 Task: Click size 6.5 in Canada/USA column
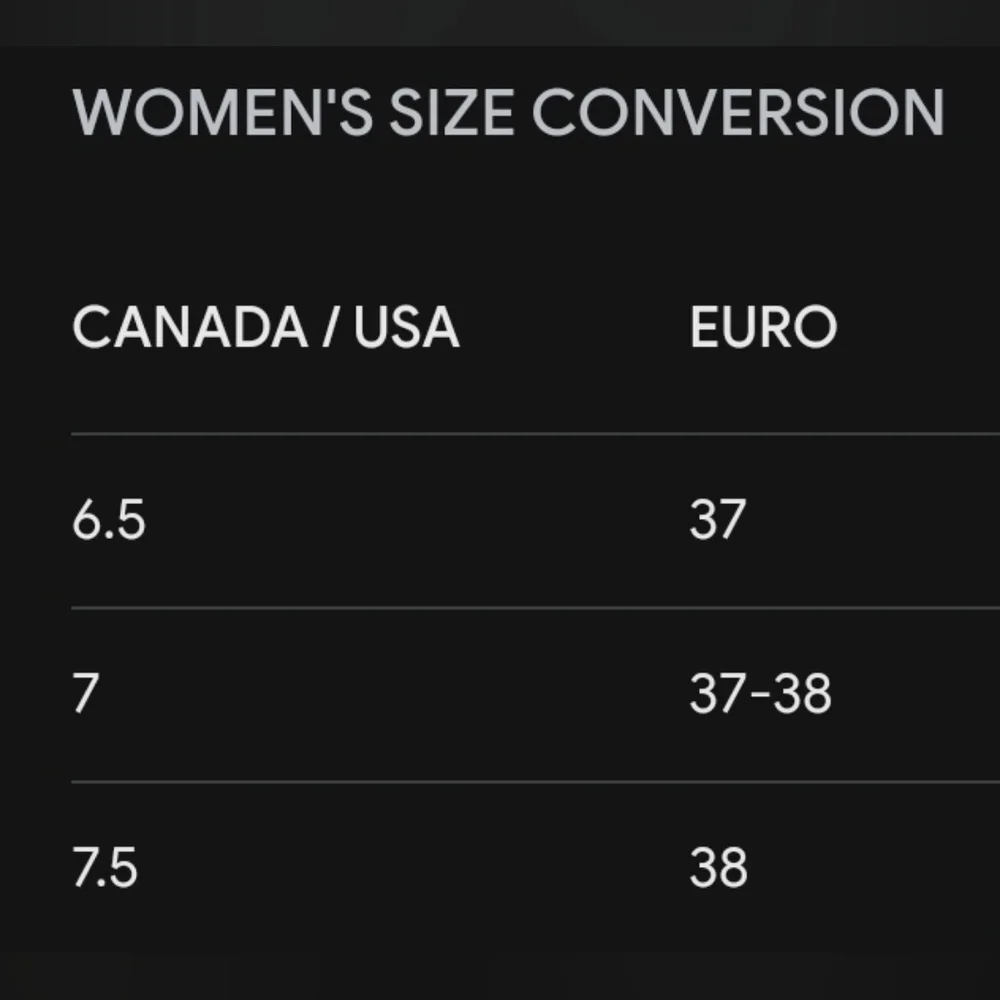point(109,520)
